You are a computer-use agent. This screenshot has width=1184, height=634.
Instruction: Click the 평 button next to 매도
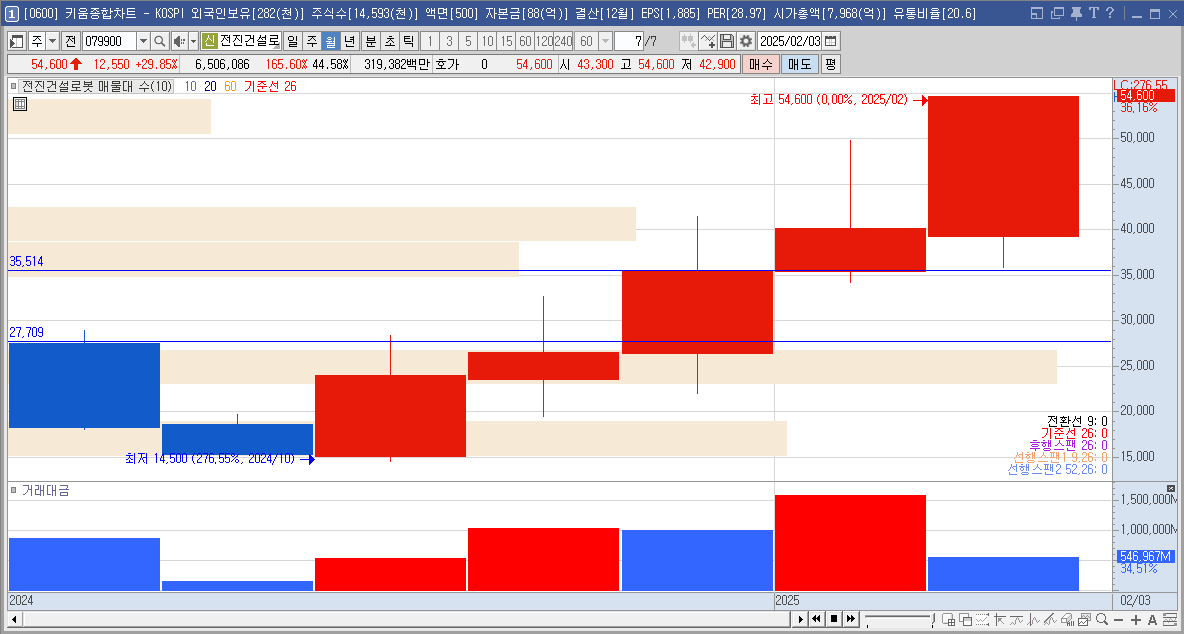830,64
